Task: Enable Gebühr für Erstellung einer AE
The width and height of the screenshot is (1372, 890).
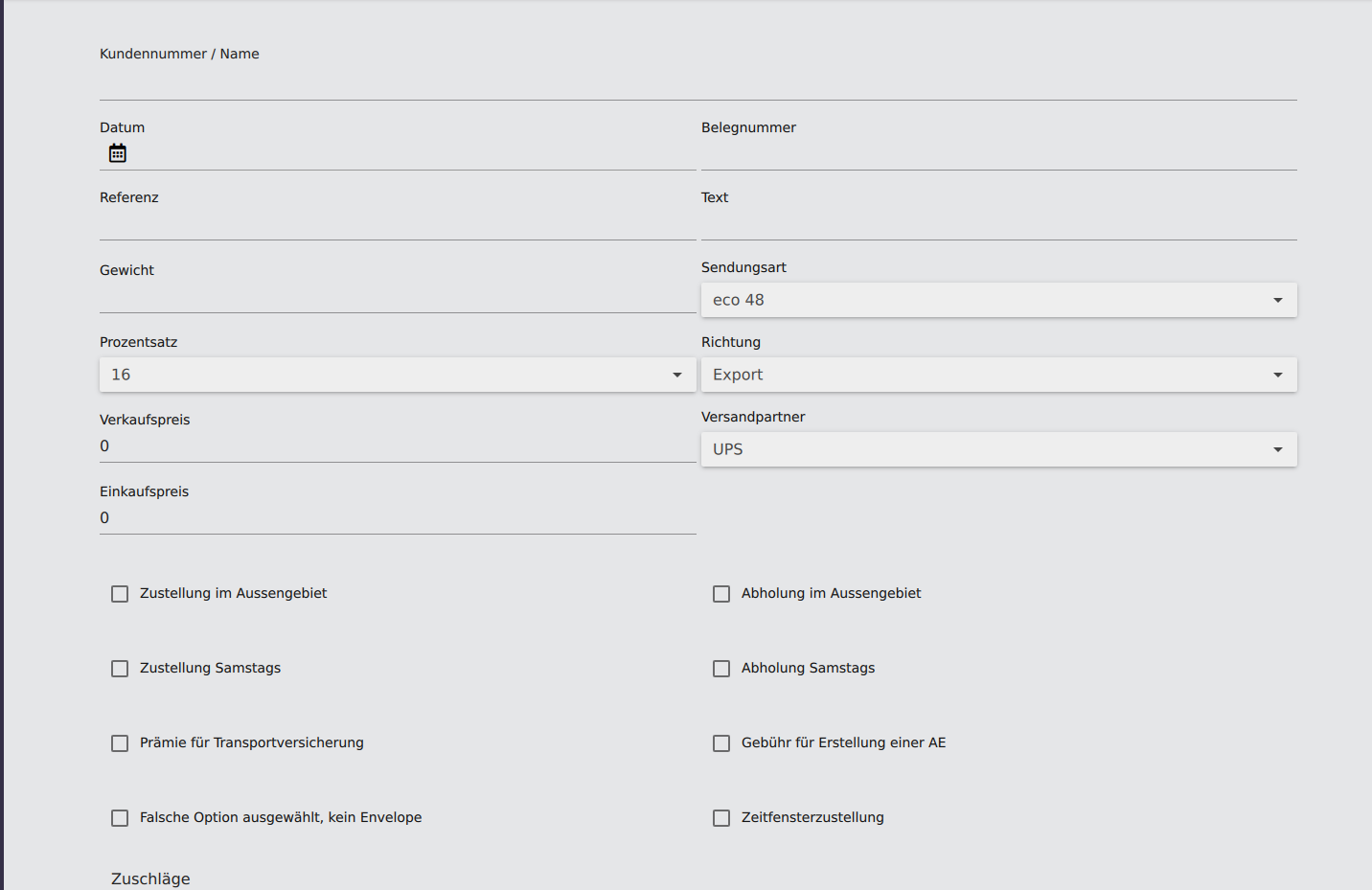Action: click(721, 743)
